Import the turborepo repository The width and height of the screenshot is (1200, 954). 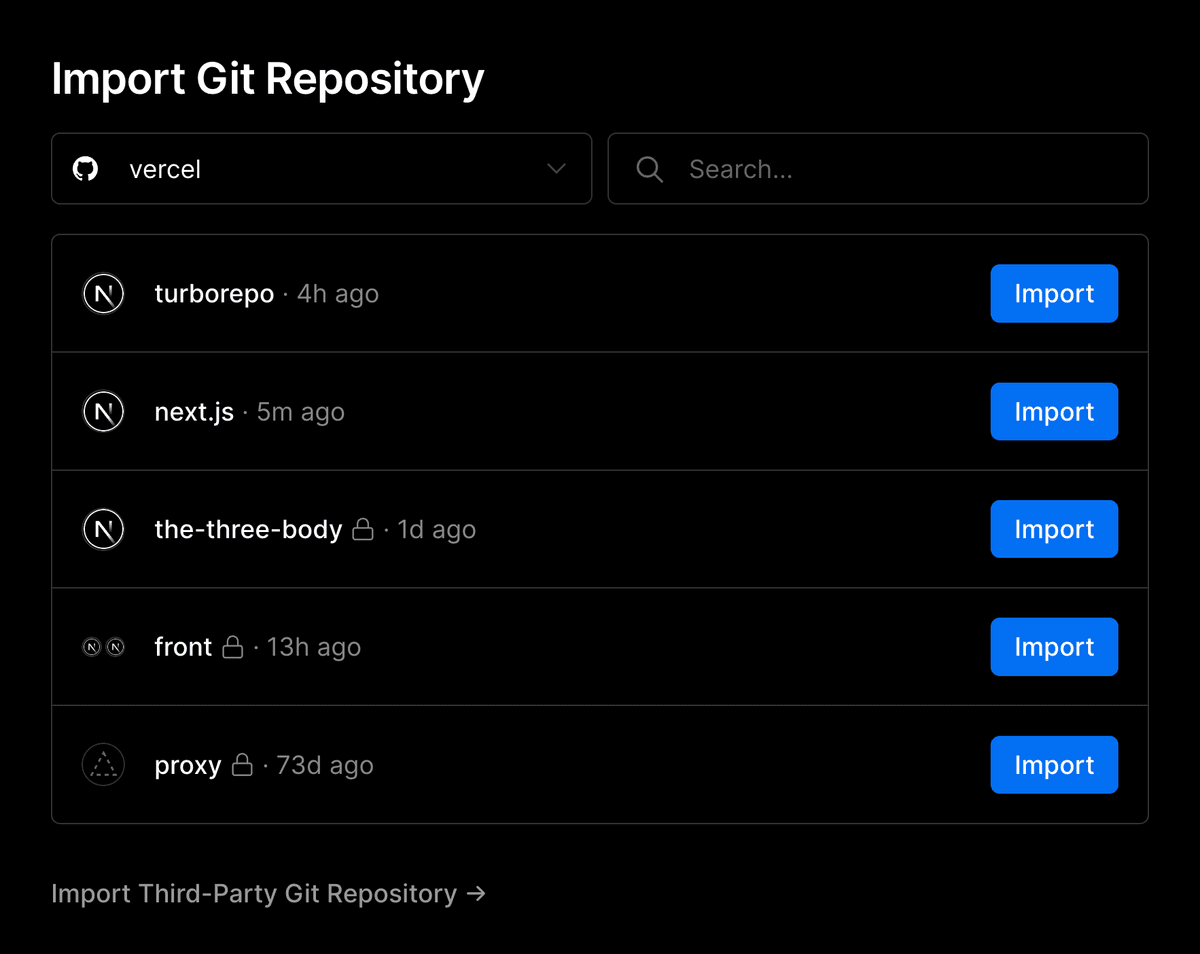1054,294
